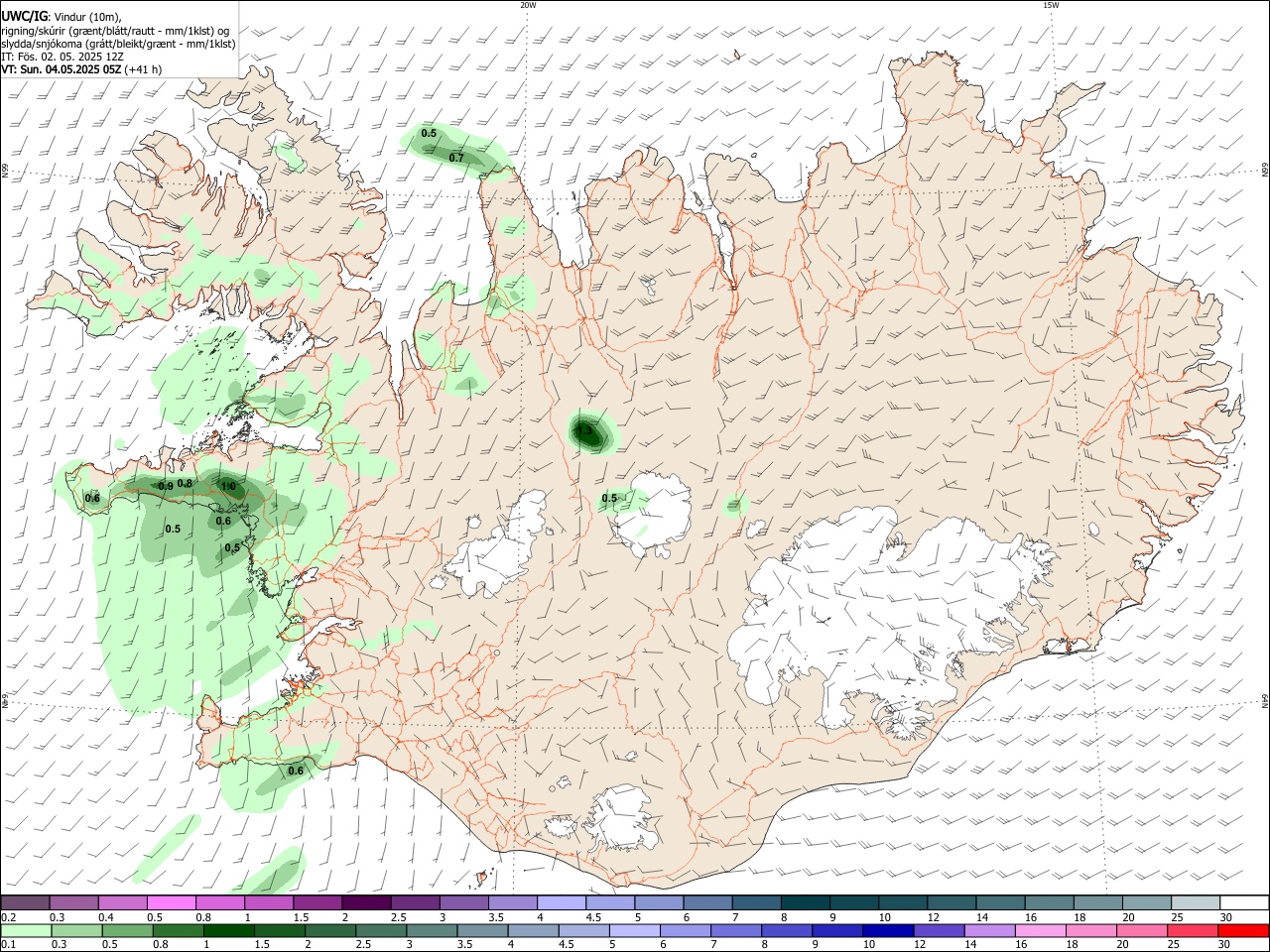Screen dimensions: 1270x952
Task: Click the 0.8 value next to 0.9 on the map
Action: click(185, 483)
